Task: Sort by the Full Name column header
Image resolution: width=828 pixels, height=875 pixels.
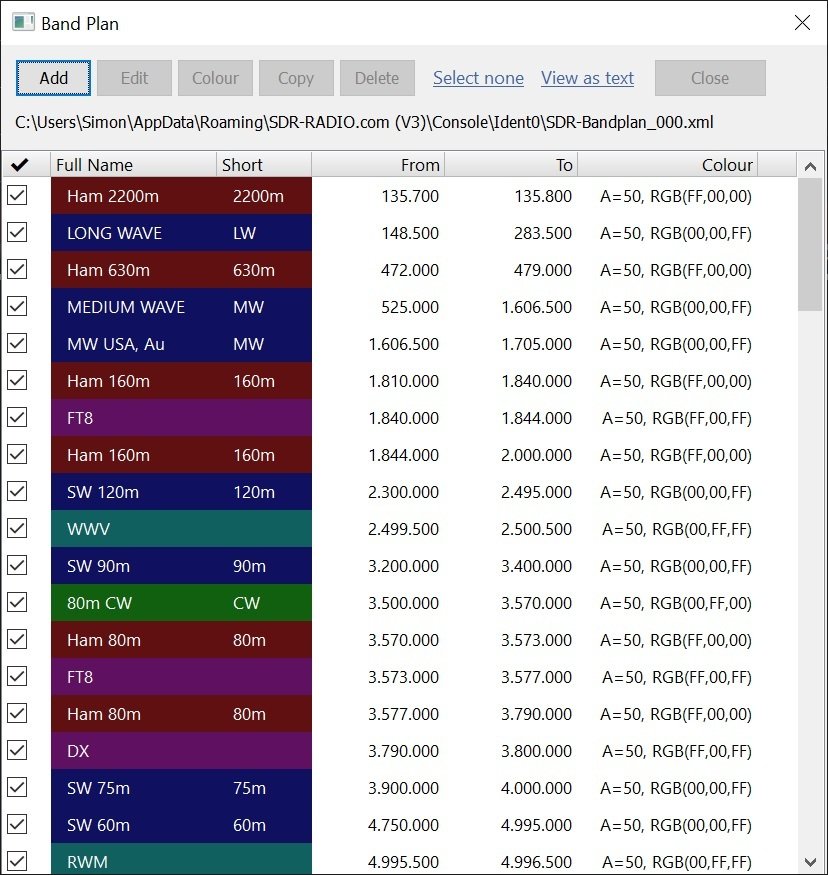Action: click(x=133, y=164)
